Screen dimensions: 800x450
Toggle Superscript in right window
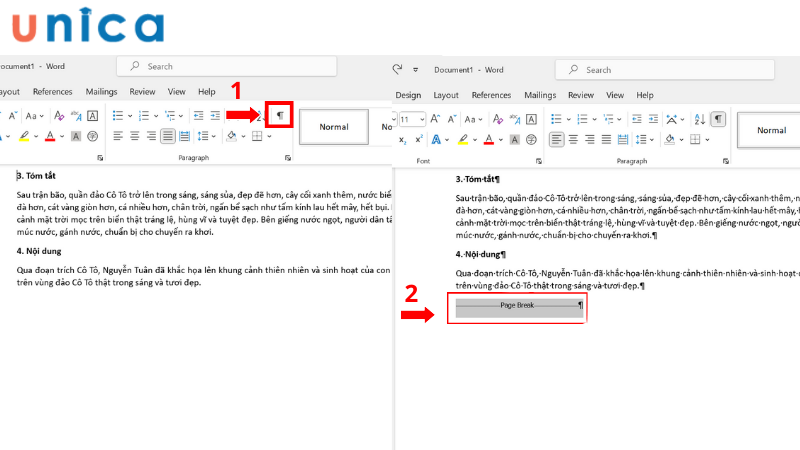point(419,140)
